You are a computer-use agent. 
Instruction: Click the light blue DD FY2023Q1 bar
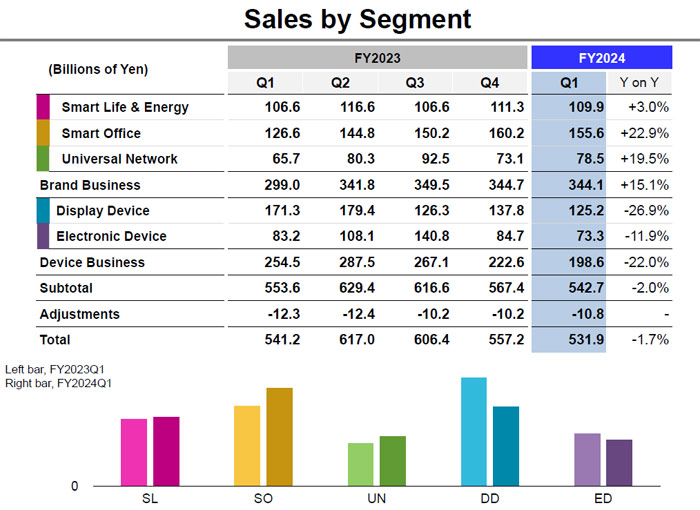click(474, 431)
